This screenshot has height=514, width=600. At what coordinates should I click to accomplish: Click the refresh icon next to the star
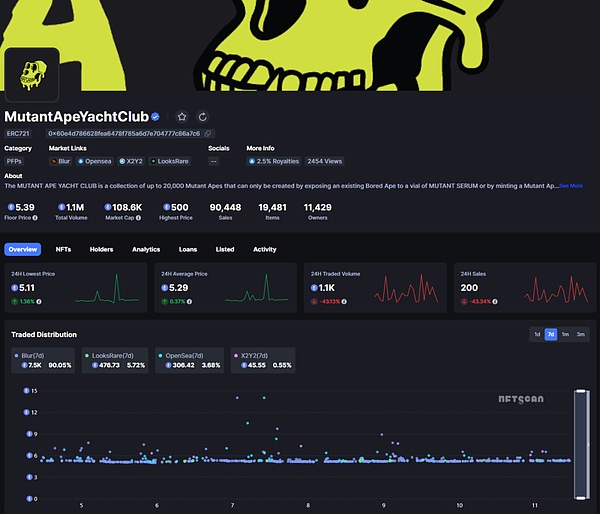tap(203, 117)
